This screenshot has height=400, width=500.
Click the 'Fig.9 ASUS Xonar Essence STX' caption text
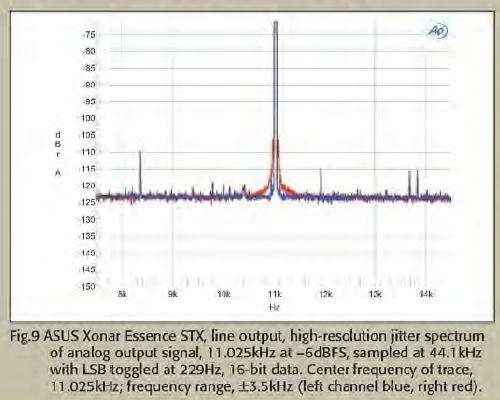coord(107,336)
